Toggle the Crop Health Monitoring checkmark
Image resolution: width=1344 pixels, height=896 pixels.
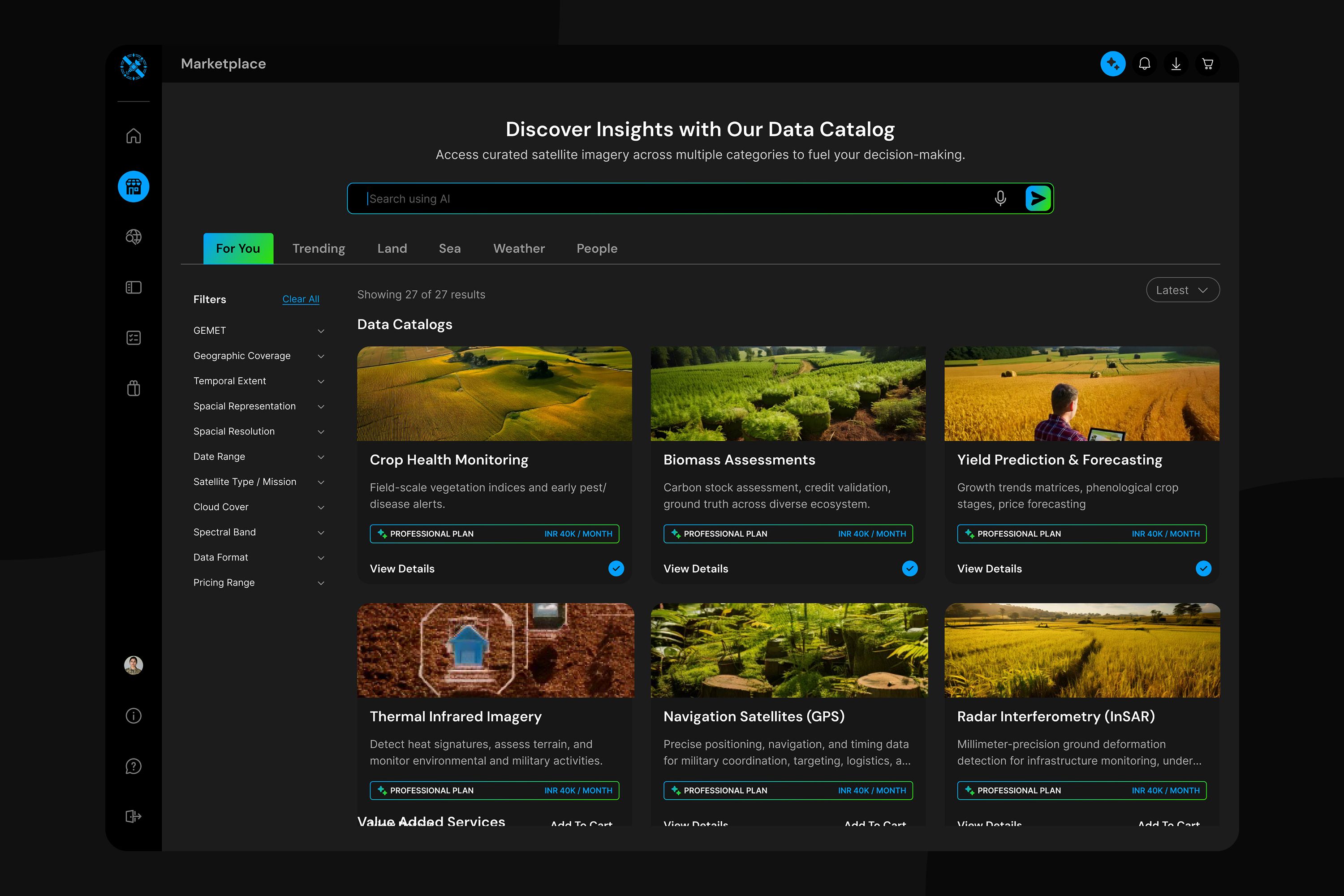616,569
